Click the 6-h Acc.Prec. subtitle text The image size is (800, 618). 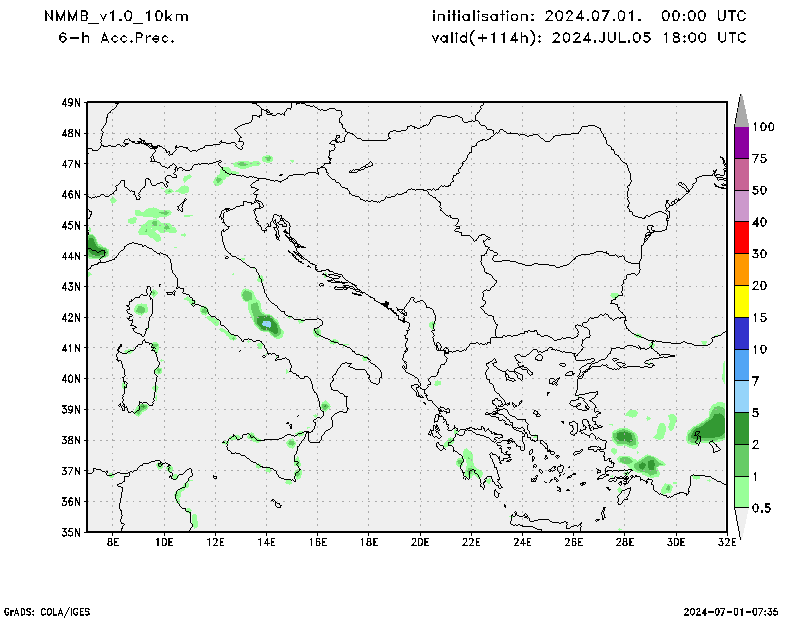(117, 38)
